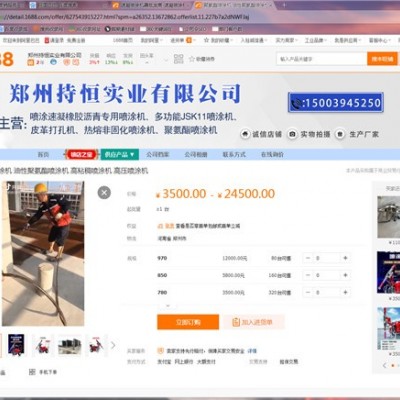Click the product keyword search field
The height and width of the screenshot is (400, 400).
pyautogui.click(x=322, y=59)
